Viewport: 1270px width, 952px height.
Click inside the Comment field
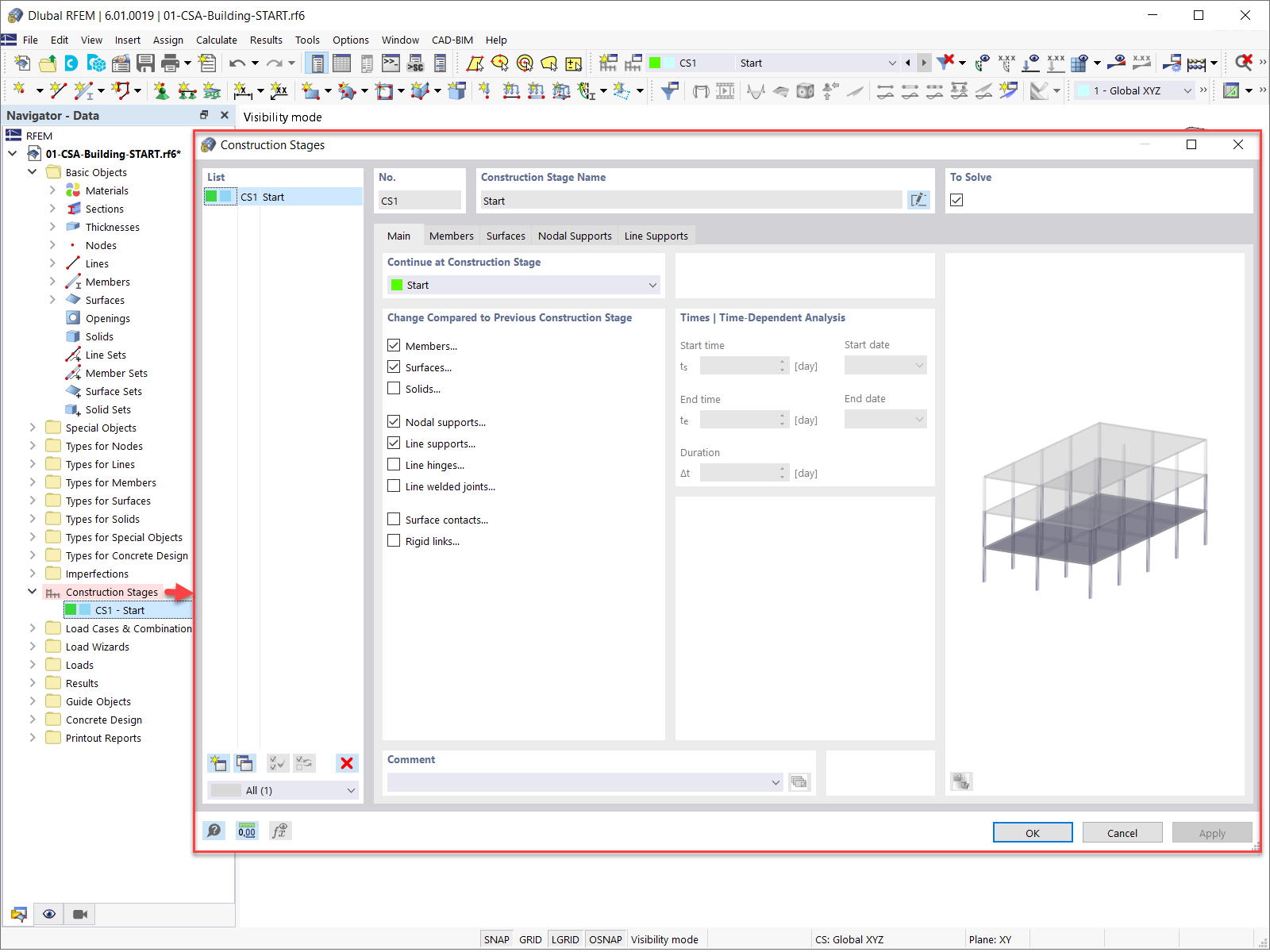click(579, 781)
